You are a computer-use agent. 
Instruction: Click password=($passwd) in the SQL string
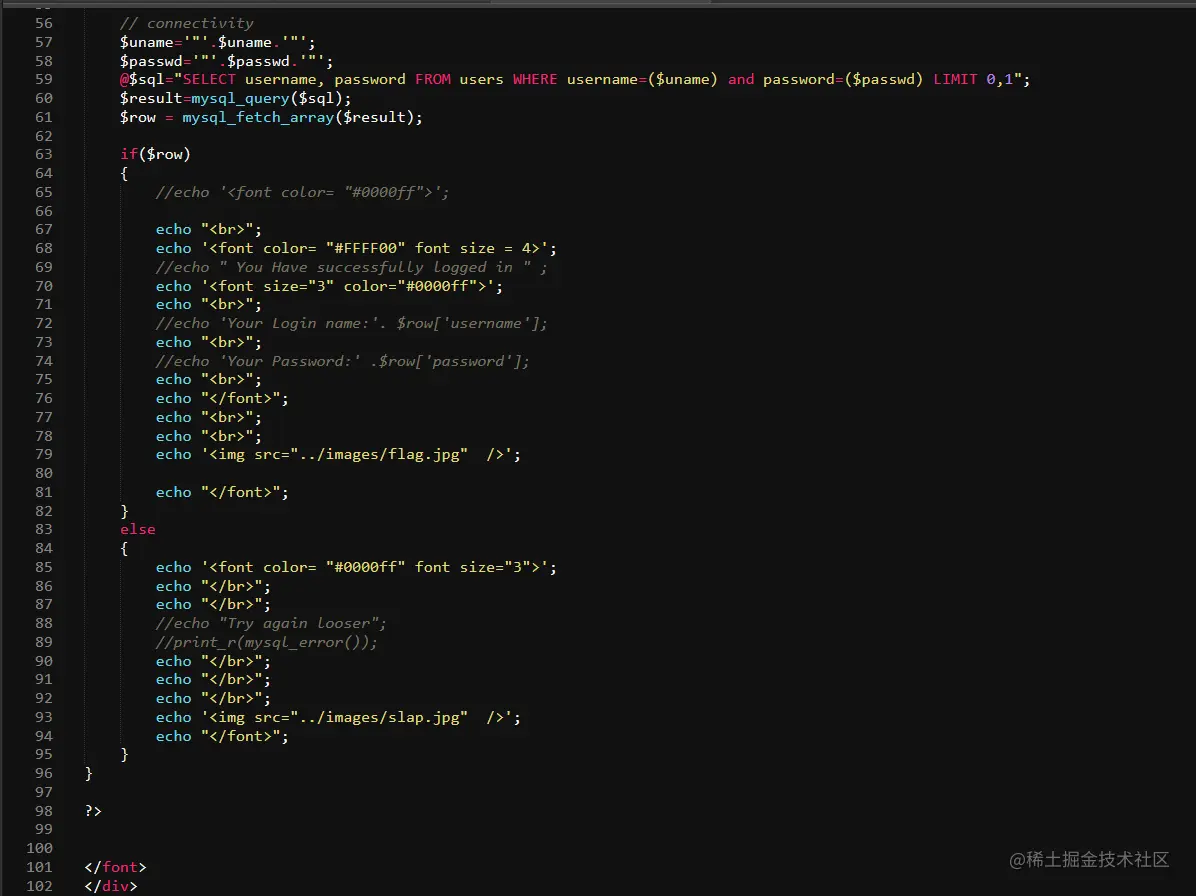[x=843, y=79]
